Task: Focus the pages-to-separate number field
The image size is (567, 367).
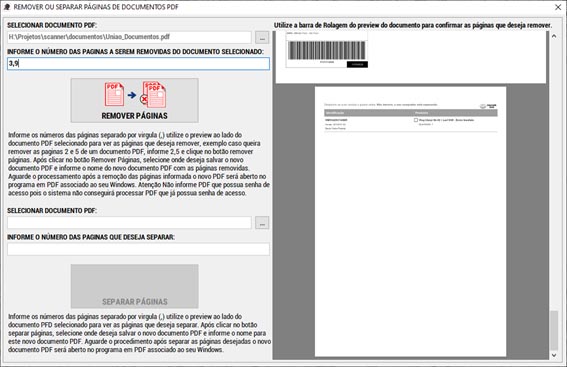Action: [x=138, y=249]
